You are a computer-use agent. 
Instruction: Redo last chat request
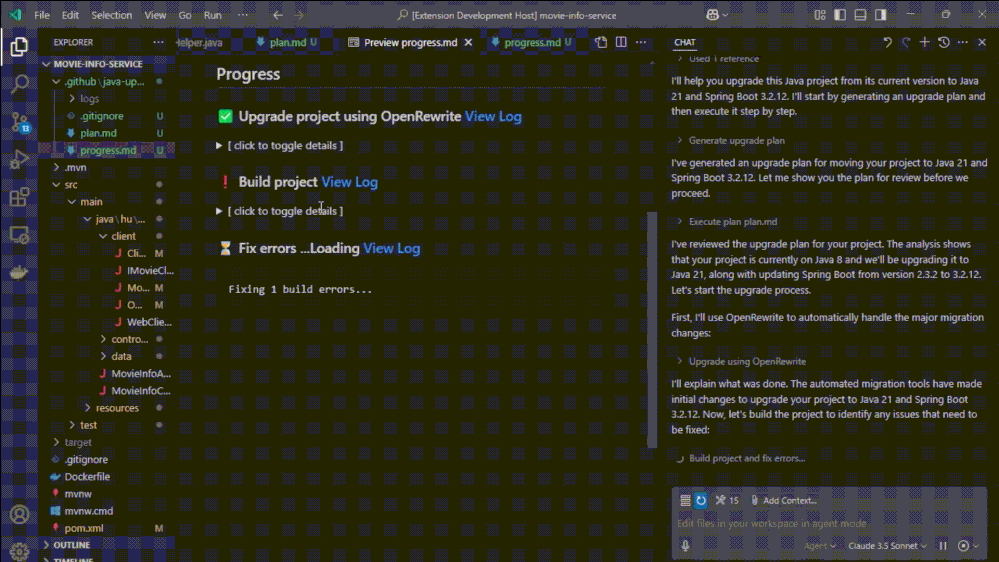tap(906, 42)
